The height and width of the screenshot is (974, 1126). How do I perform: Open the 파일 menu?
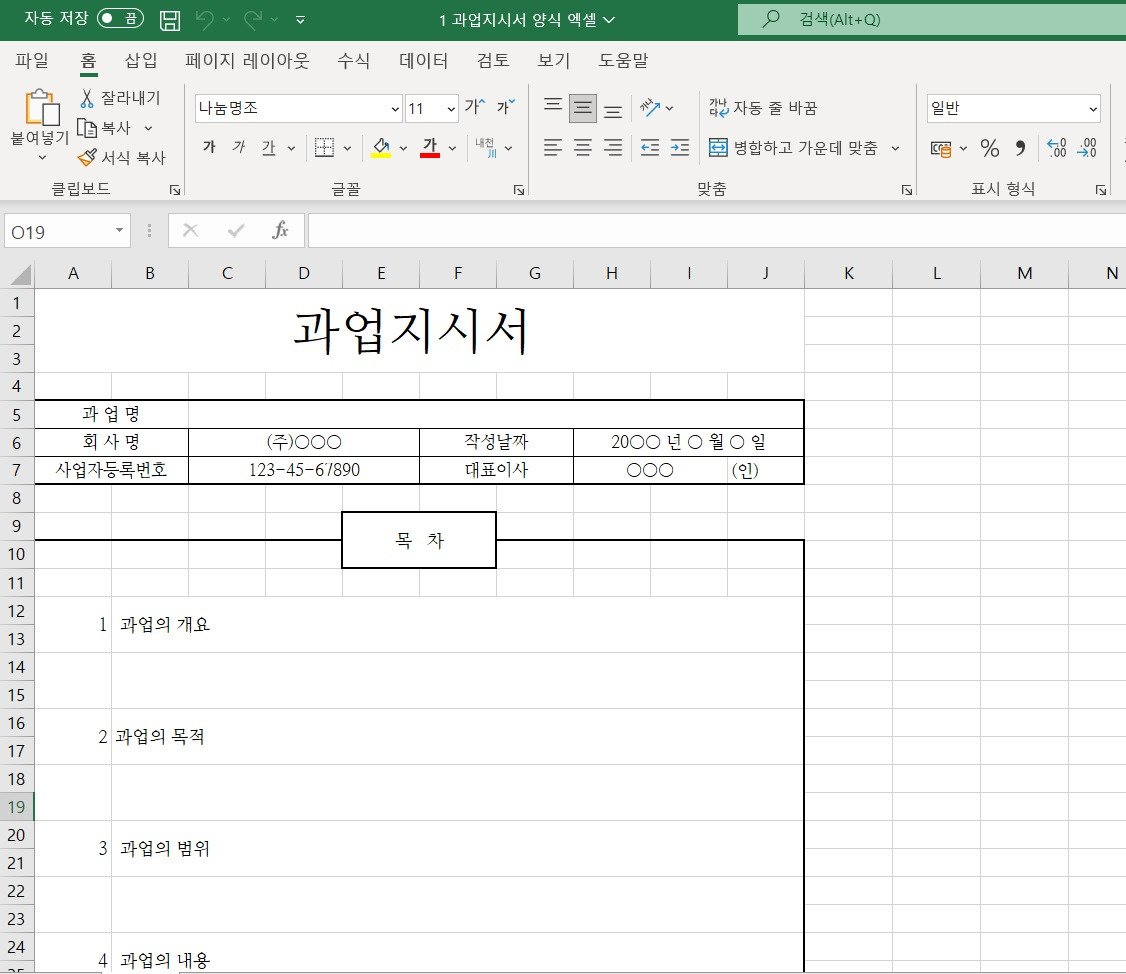31,61
